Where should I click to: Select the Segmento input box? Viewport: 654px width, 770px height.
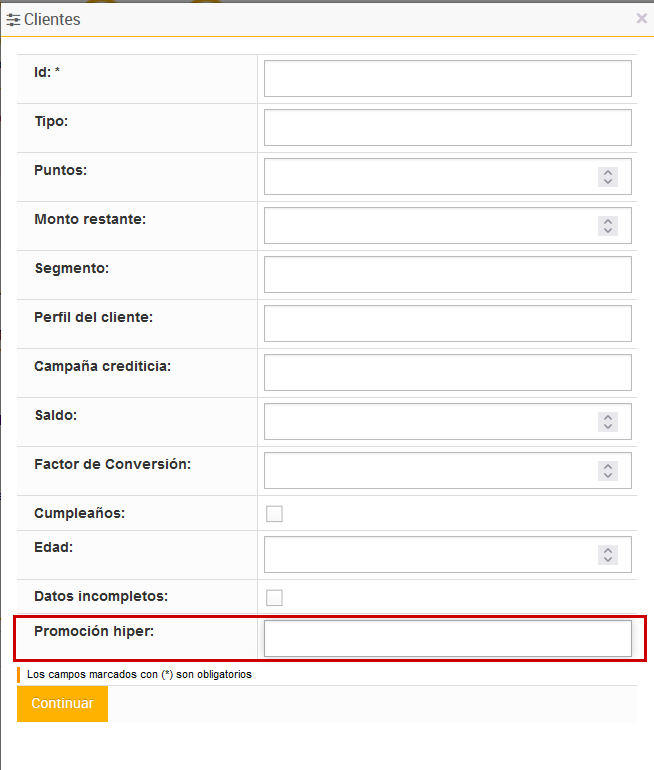(447, 275)
